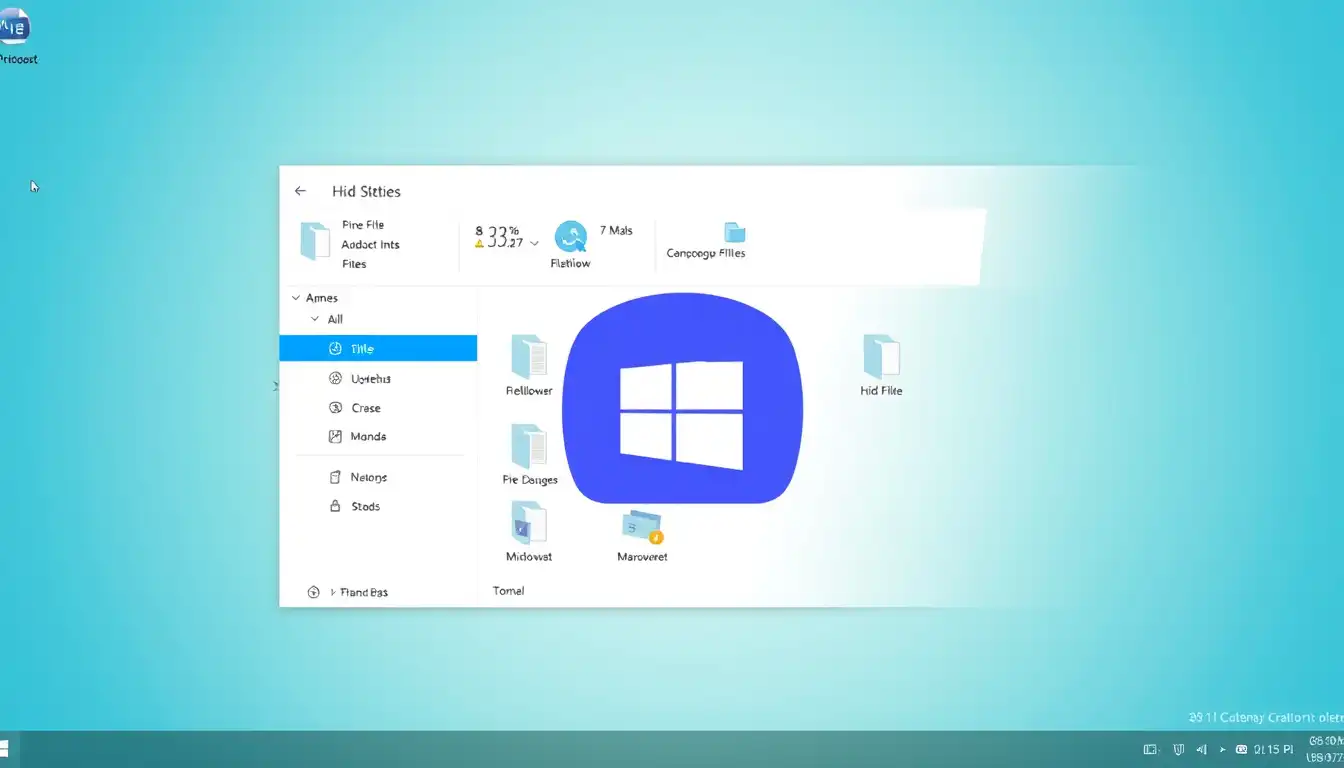Click the clipboard icon beside Netons
Viewport: 1344px width, 768px height.
[335, 478]
